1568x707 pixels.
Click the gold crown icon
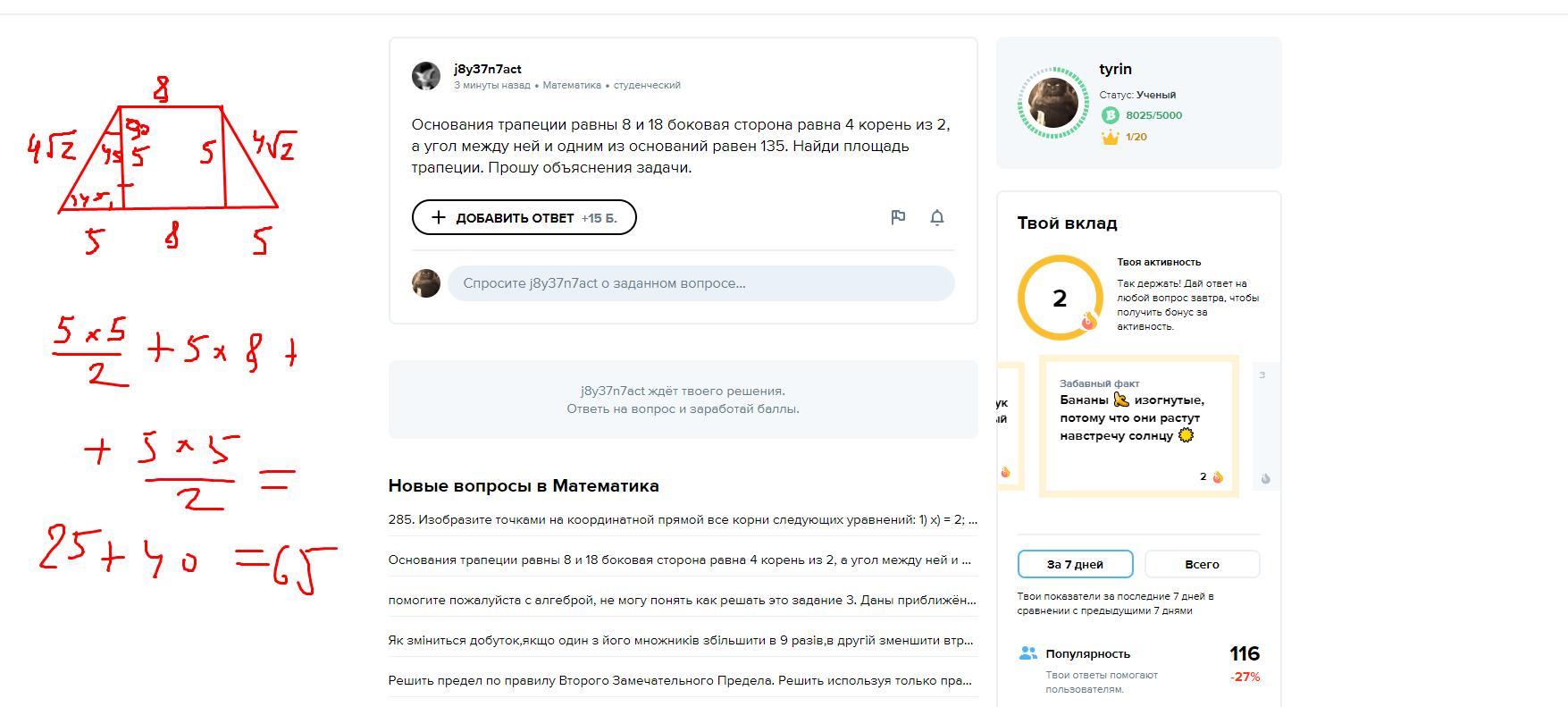coord(1110,137)
